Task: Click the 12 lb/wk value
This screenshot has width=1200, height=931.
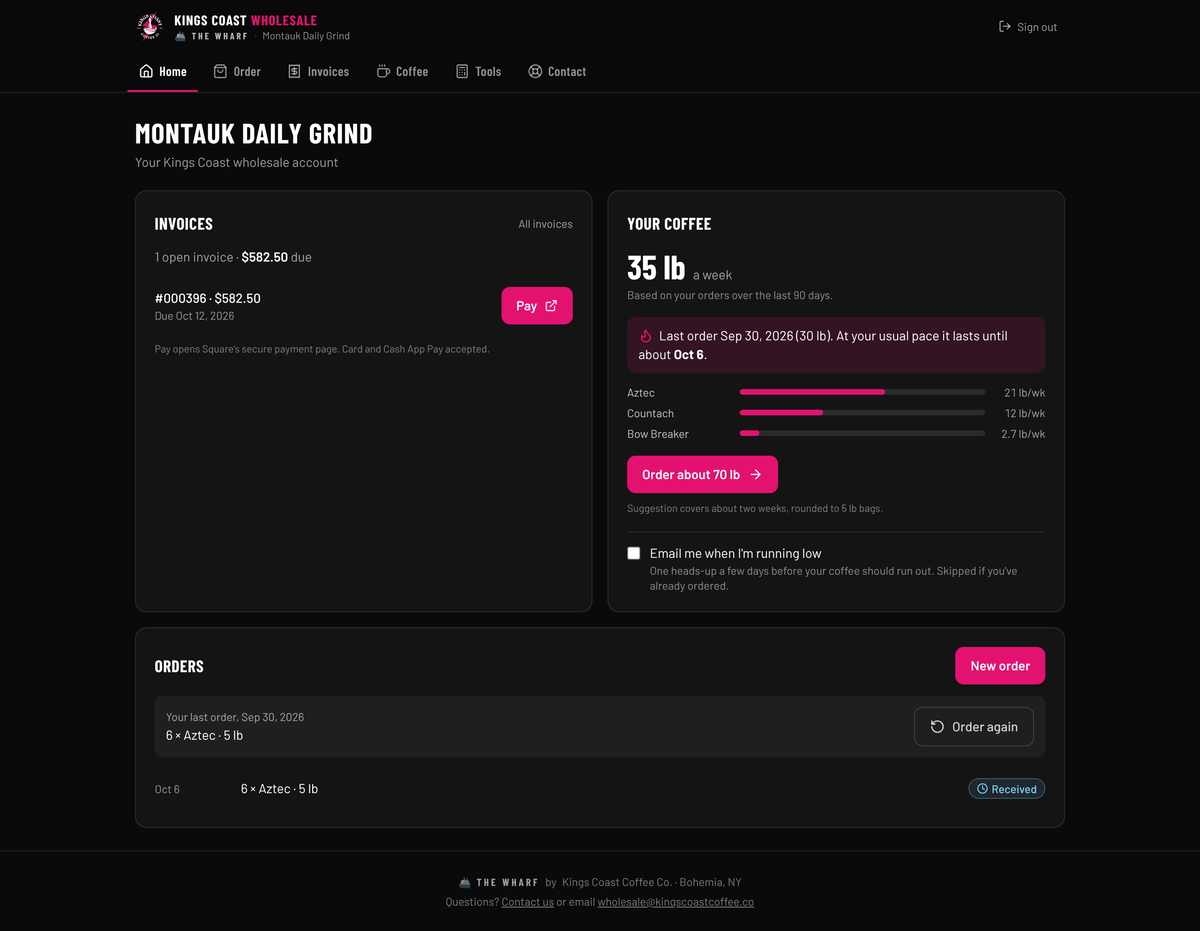Action: (x=1025, y=413)
